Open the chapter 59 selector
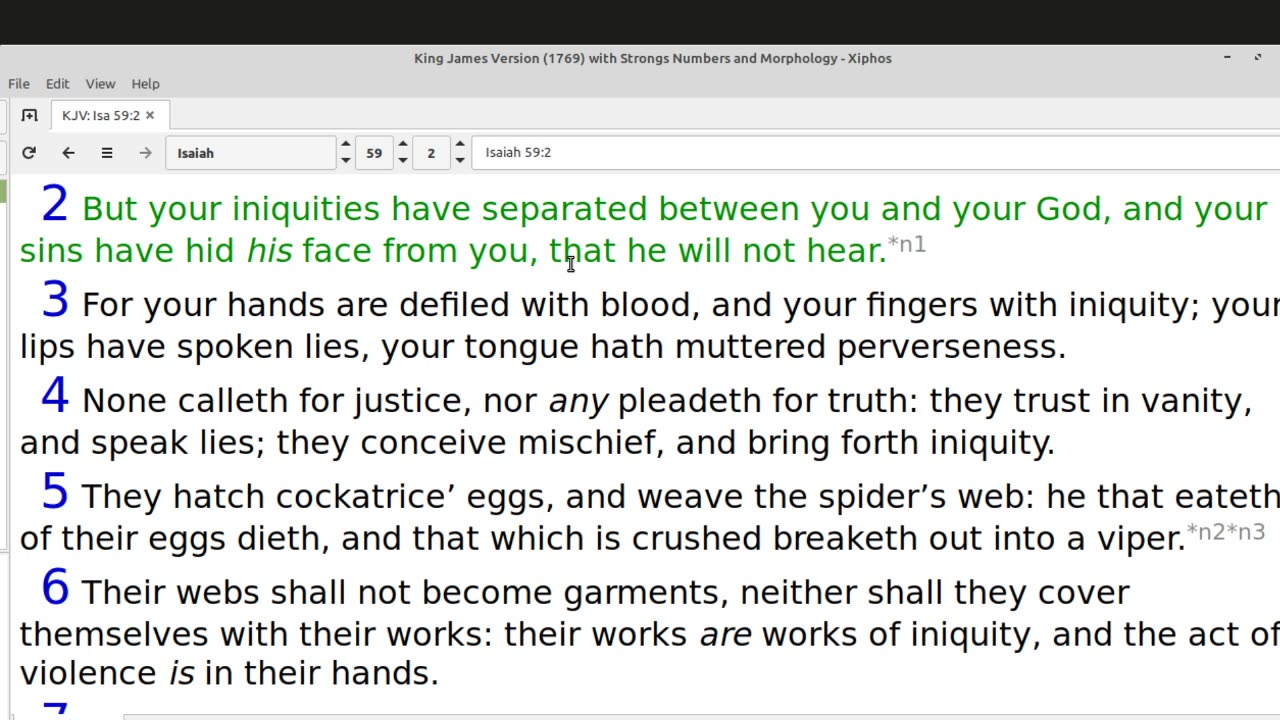Screen dimensions: 1280x720 pyautogui.click(x=374, y=153)
